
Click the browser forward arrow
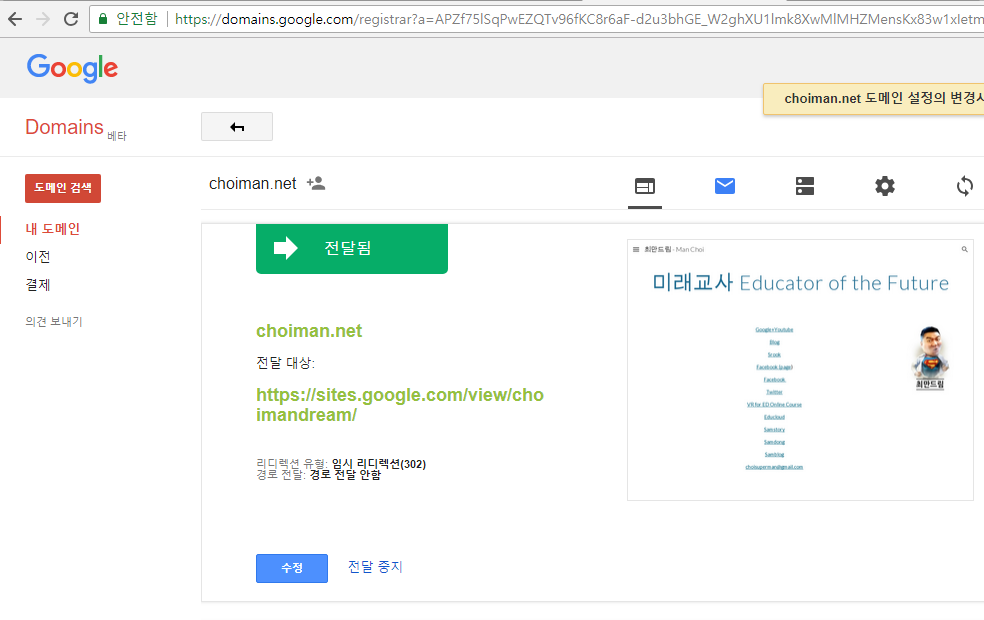[x=43, y=19]
